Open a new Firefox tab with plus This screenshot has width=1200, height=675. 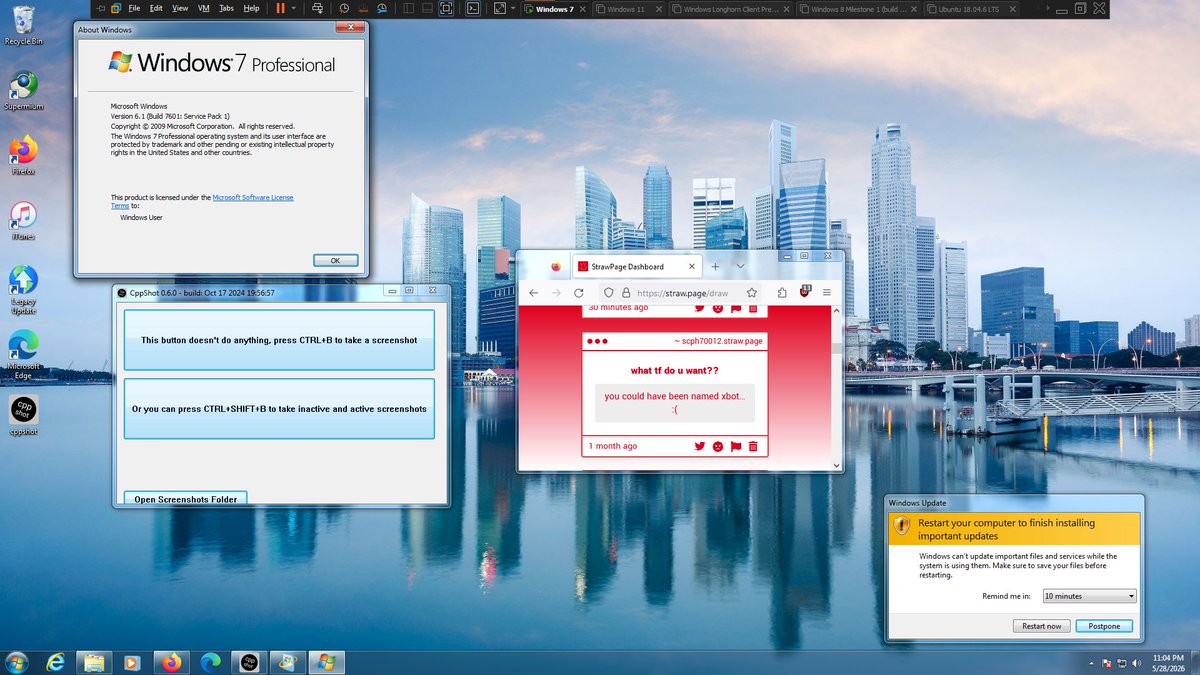715,266
